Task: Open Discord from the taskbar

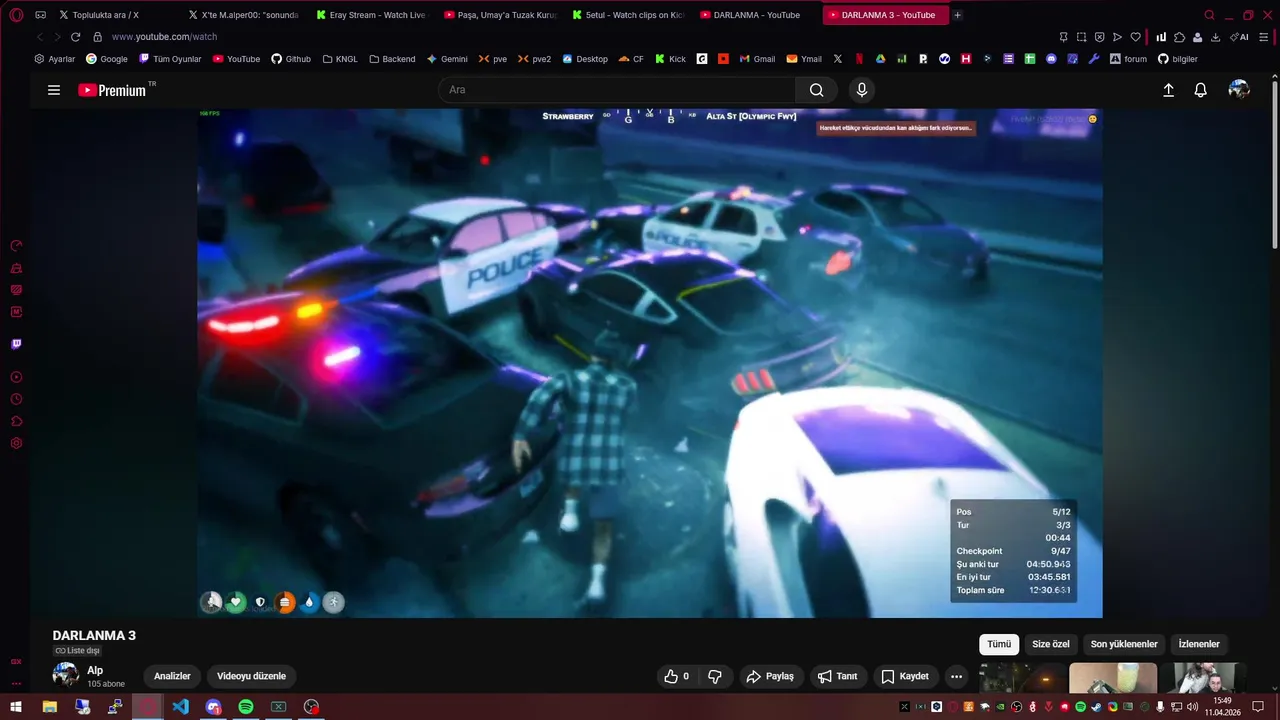Action: [x=213, y=707]
